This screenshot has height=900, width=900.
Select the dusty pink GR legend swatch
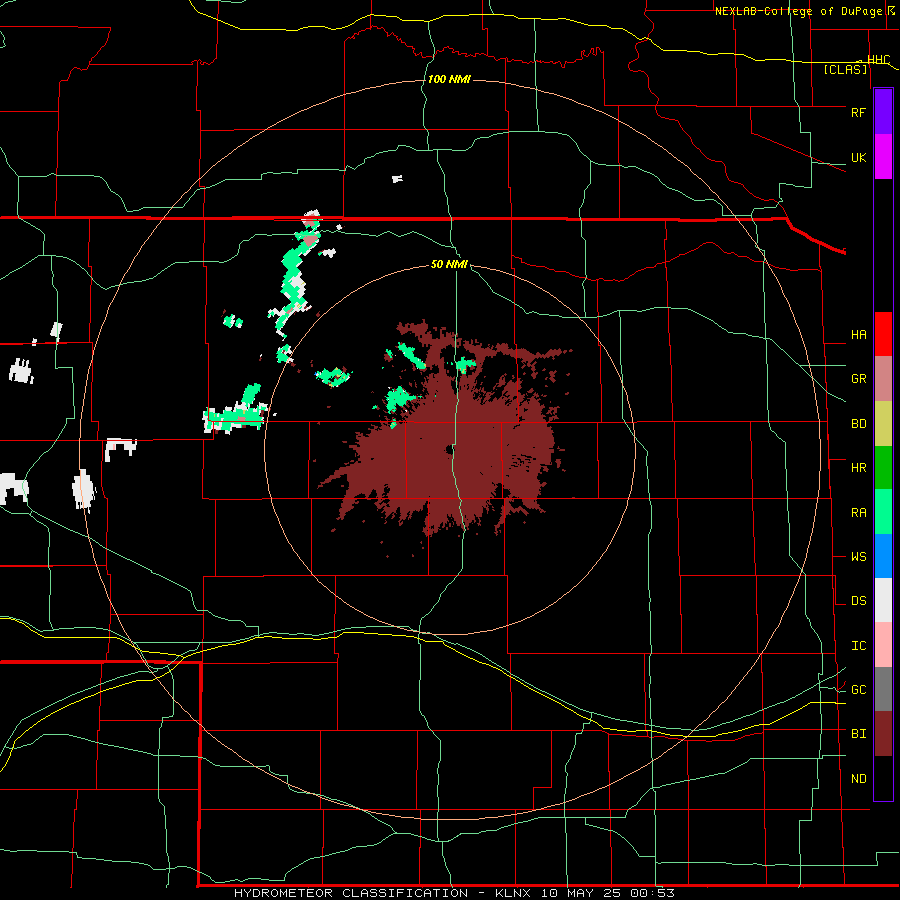coord(883,379)
